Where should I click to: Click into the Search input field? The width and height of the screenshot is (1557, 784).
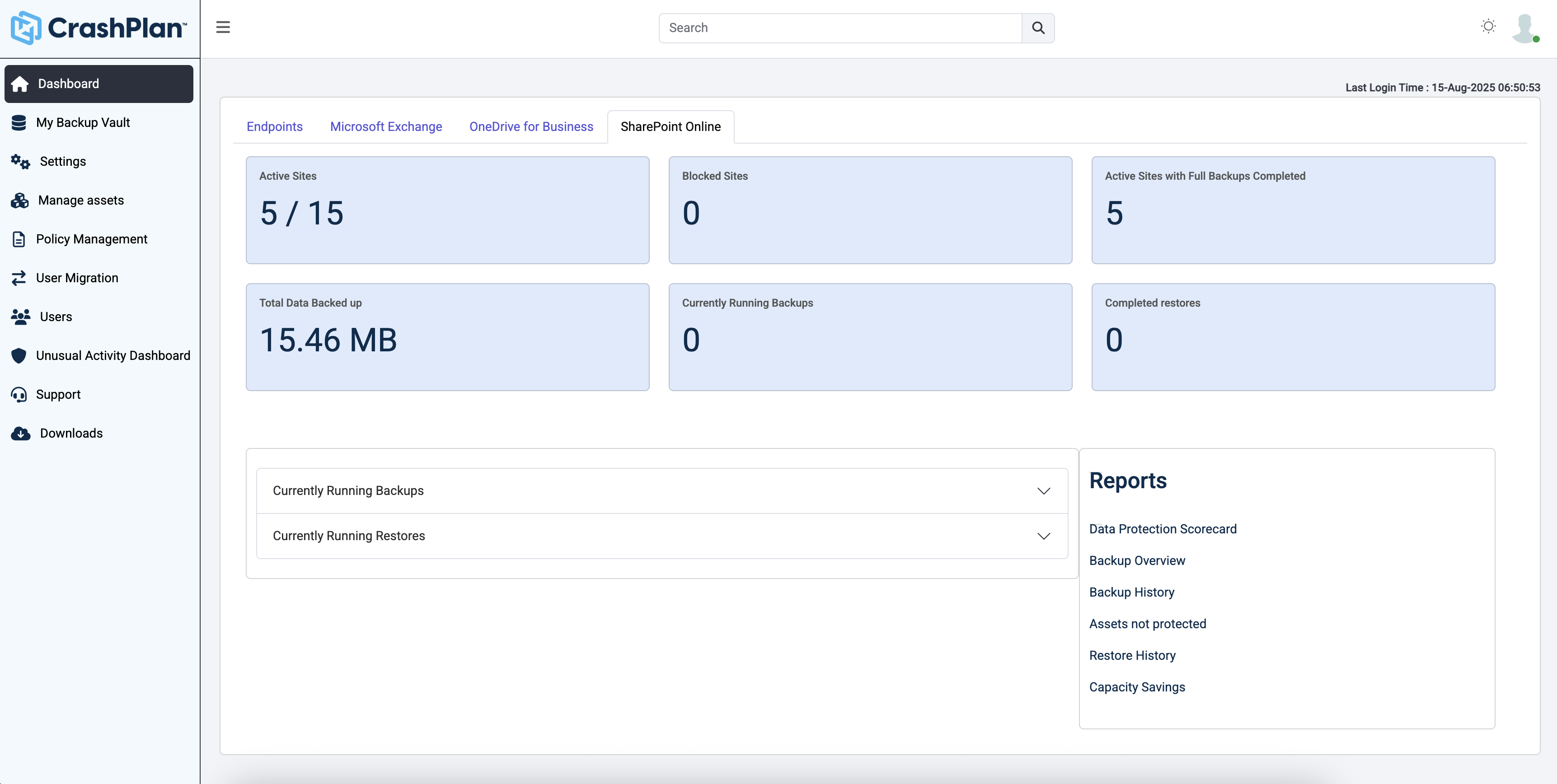[x=839, y=28]
